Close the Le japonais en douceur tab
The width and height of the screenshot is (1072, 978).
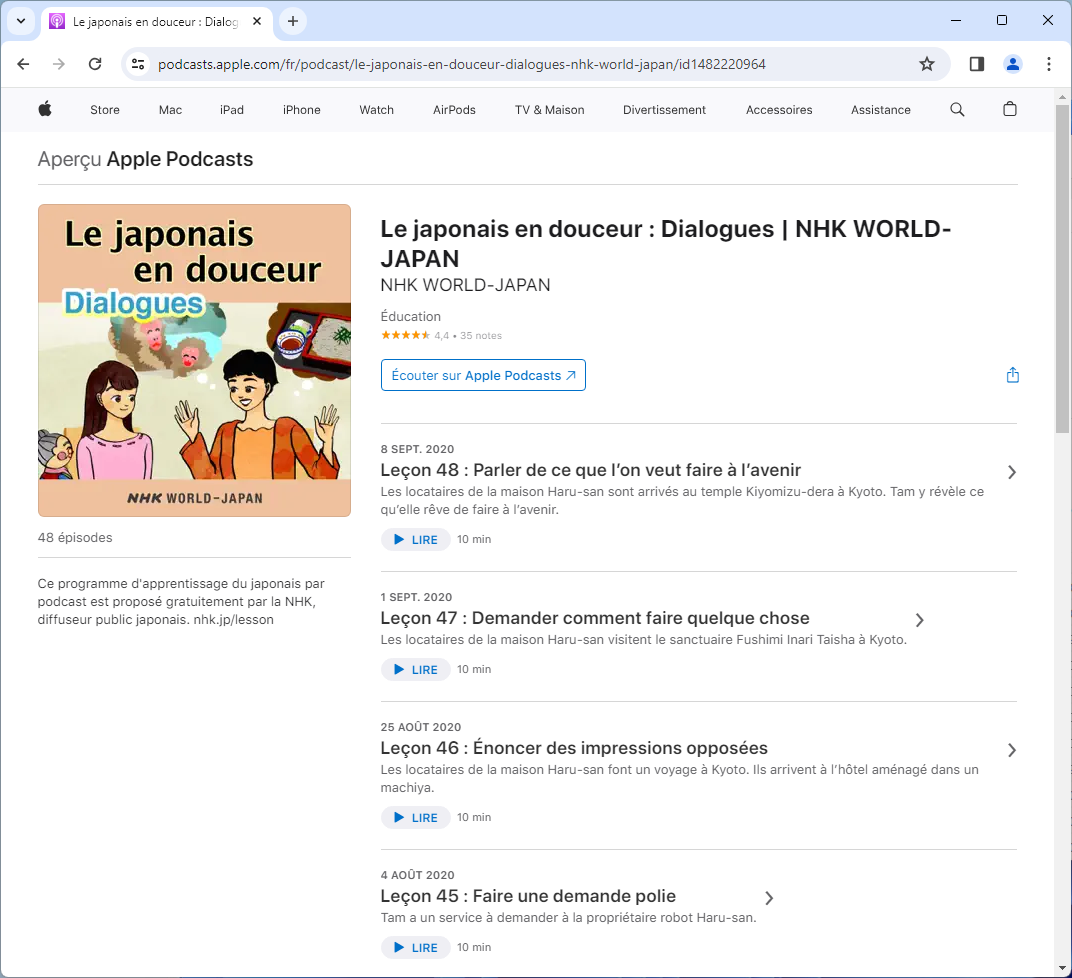click(x=257, y=21)
